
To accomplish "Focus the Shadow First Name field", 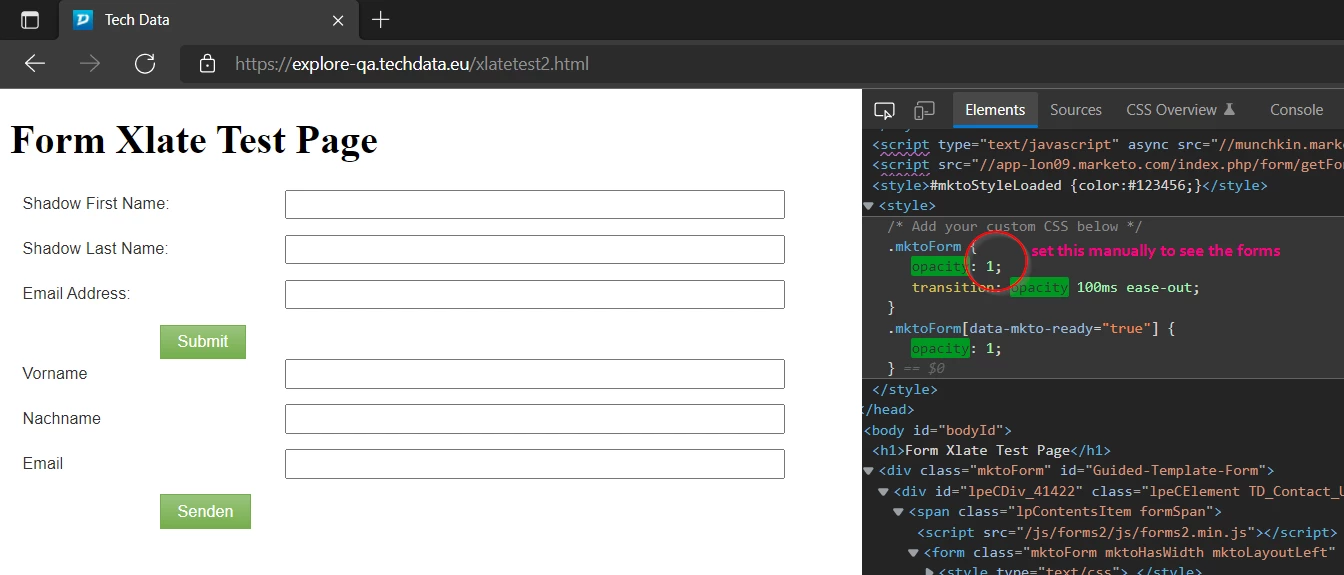I will pos(535,204).
